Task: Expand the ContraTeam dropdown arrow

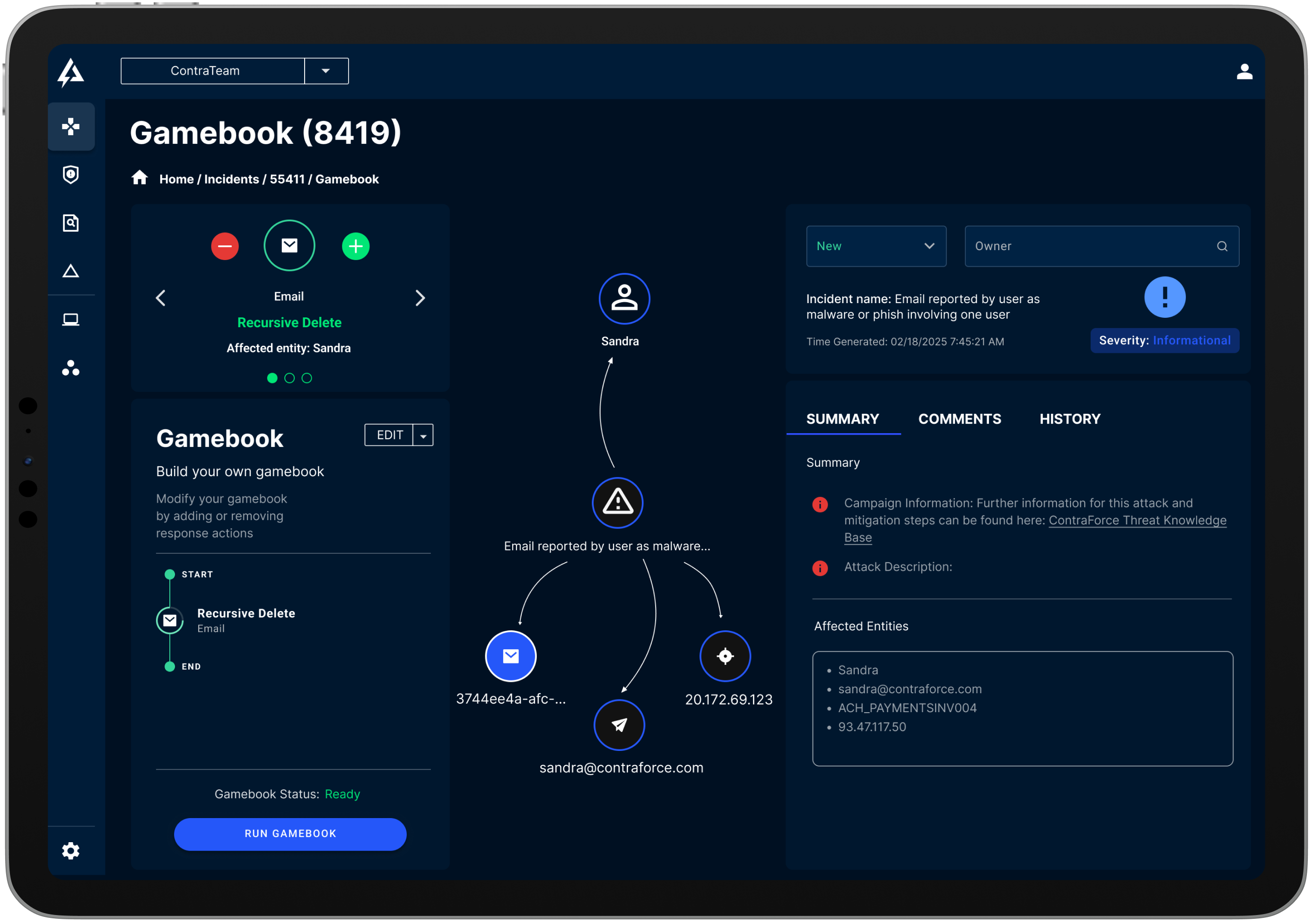Action: click(x=326, y=71)
